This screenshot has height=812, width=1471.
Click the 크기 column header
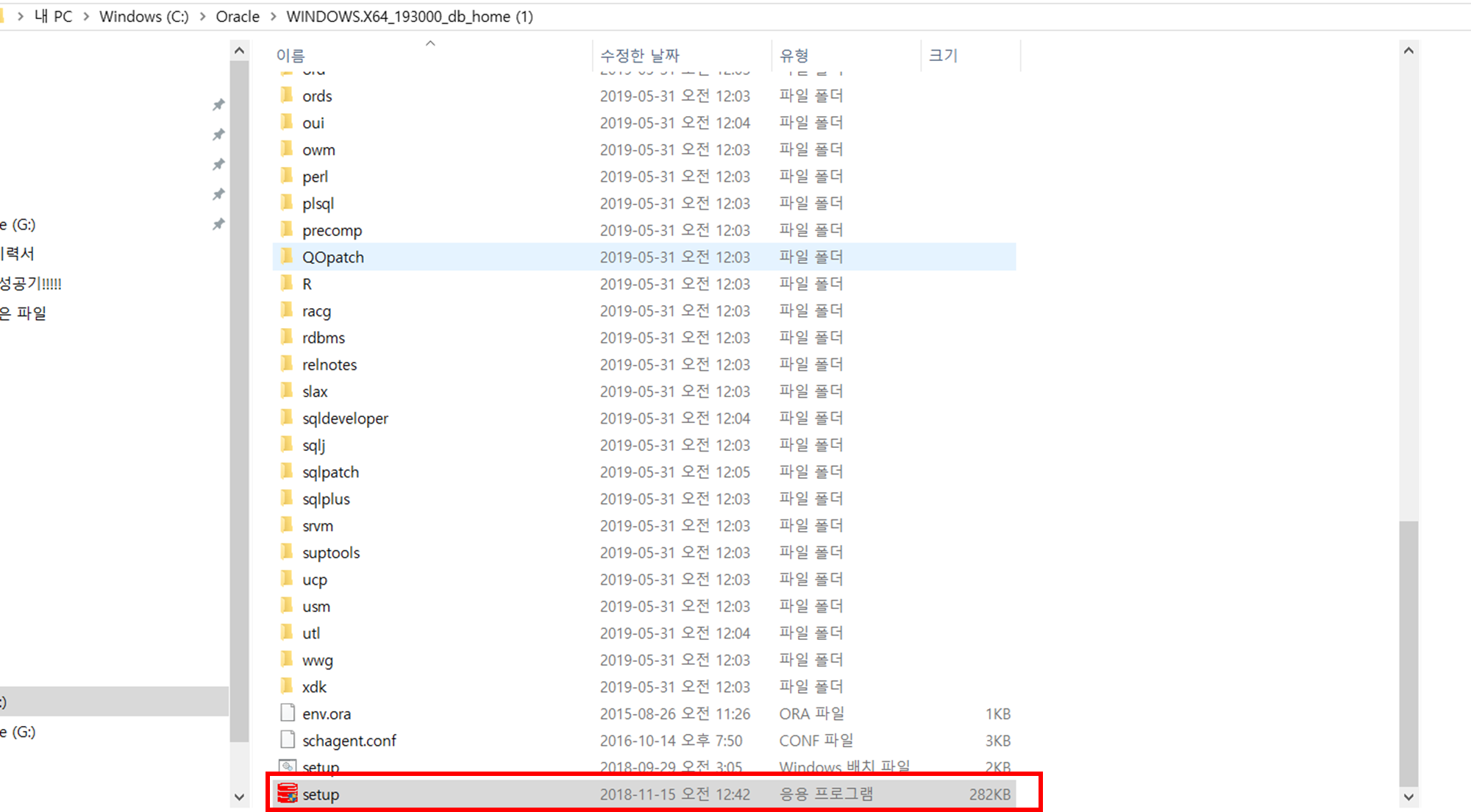coord(943,55)
